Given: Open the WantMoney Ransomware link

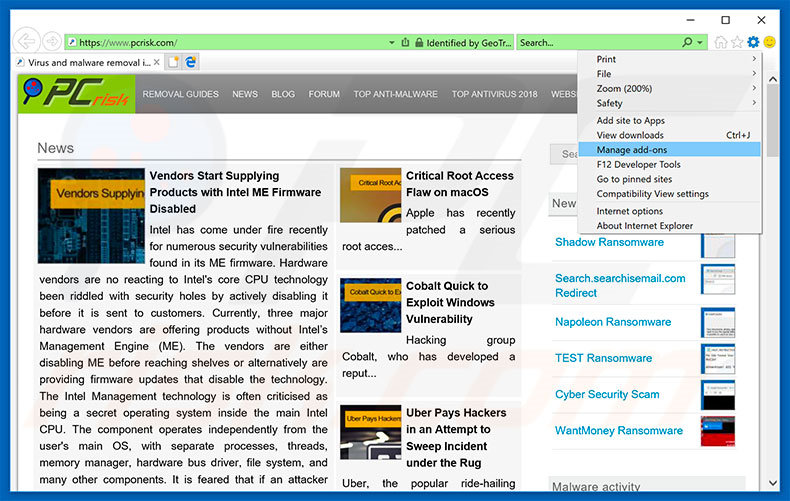Looking at the screenshot, I should (619, 430).
